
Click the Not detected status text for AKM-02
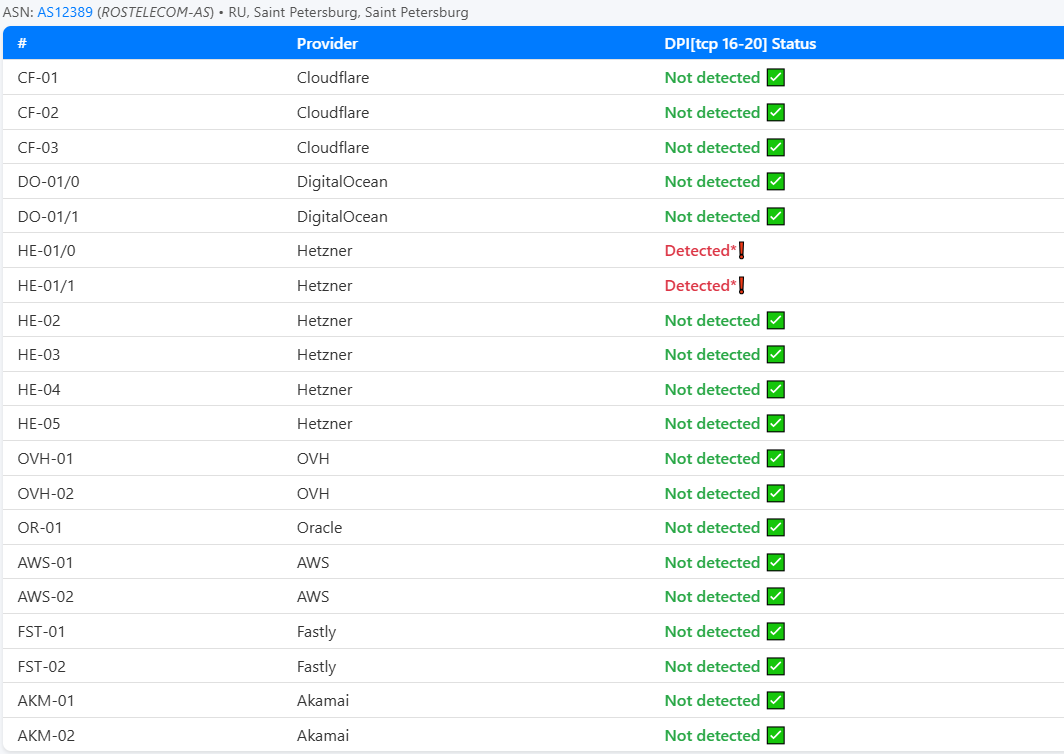click(x=712, y=736)
